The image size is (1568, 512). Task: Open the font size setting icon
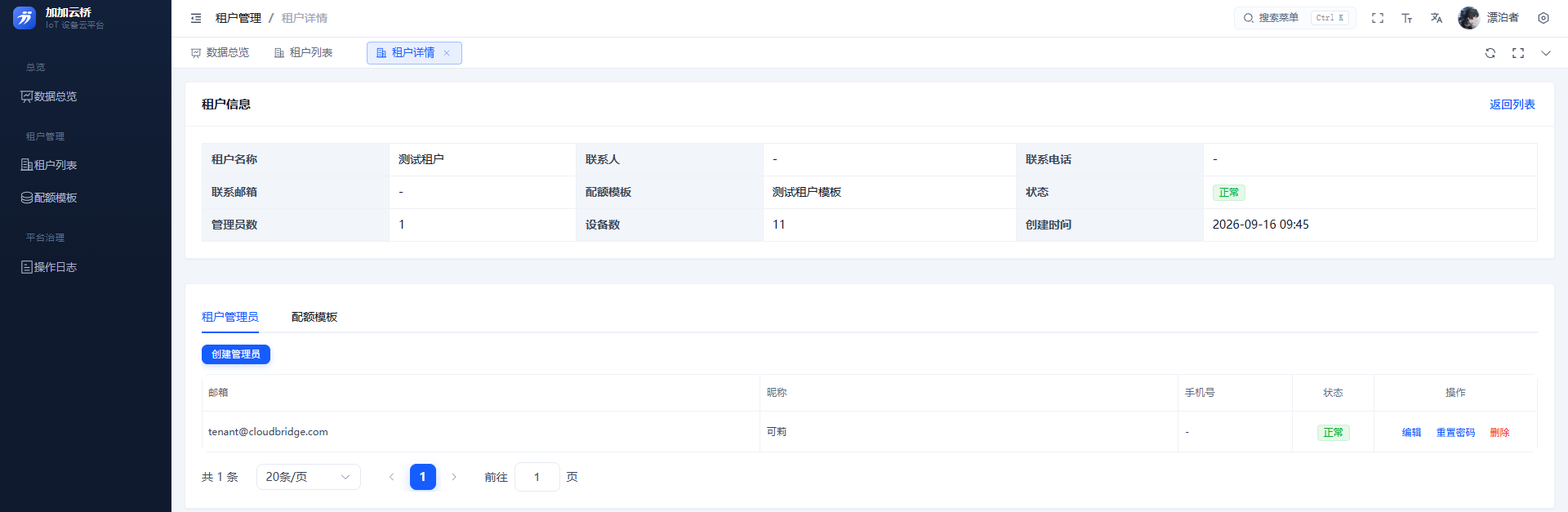pyautogui.click(x=1407, y=18)
